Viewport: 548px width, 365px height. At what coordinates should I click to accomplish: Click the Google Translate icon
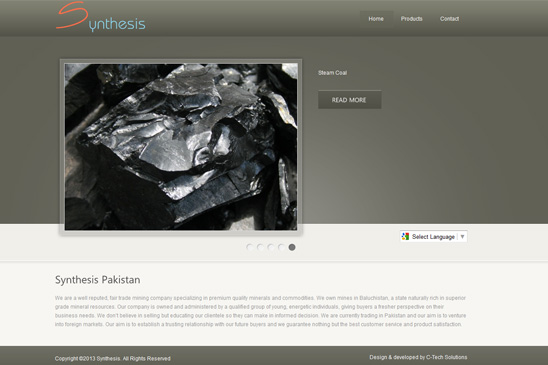click(x=405, y=237)
